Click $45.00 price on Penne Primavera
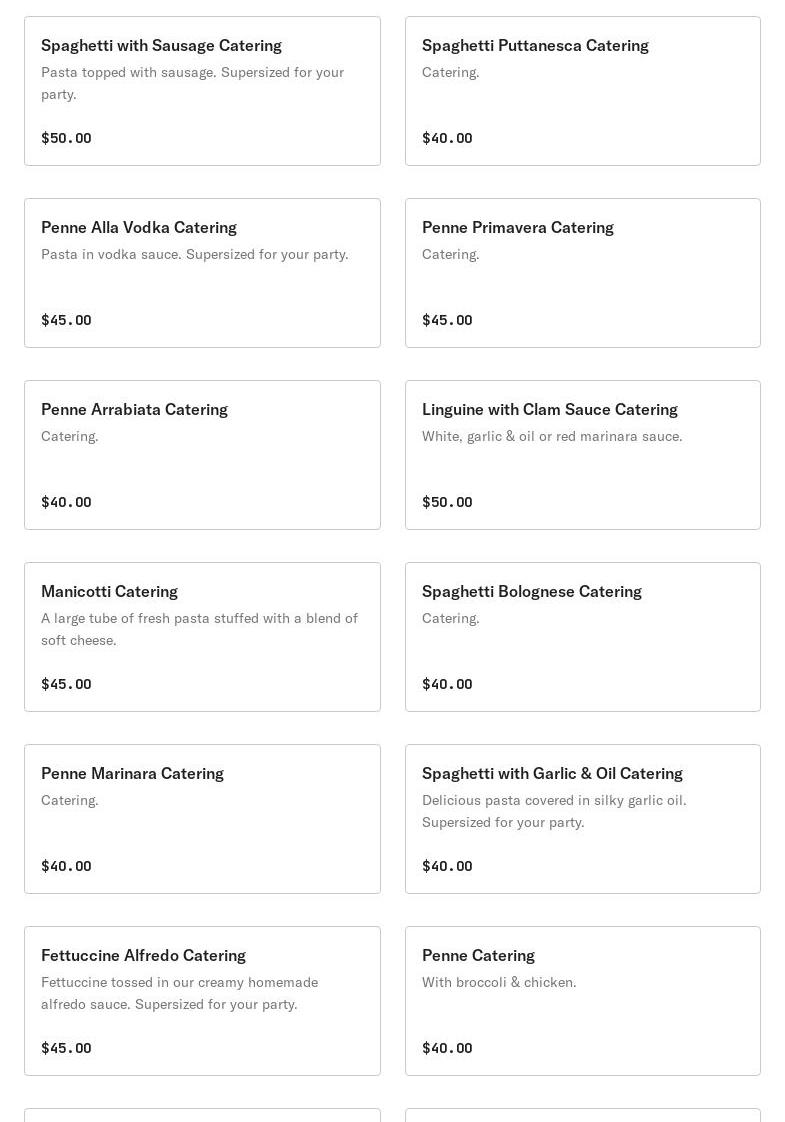 [447, 320]
